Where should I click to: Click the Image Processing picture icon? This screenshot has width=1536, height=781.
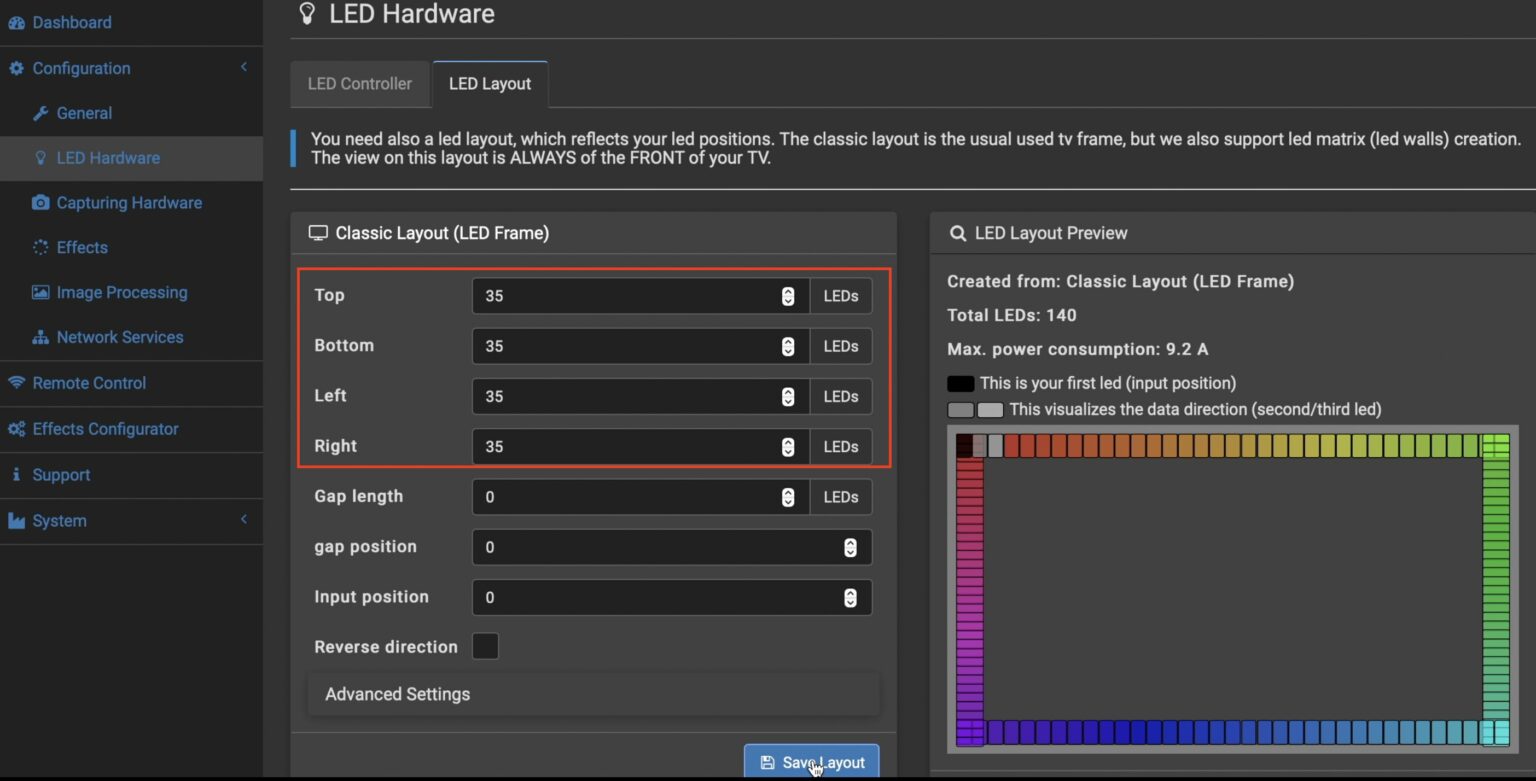(x=41, y=292)
